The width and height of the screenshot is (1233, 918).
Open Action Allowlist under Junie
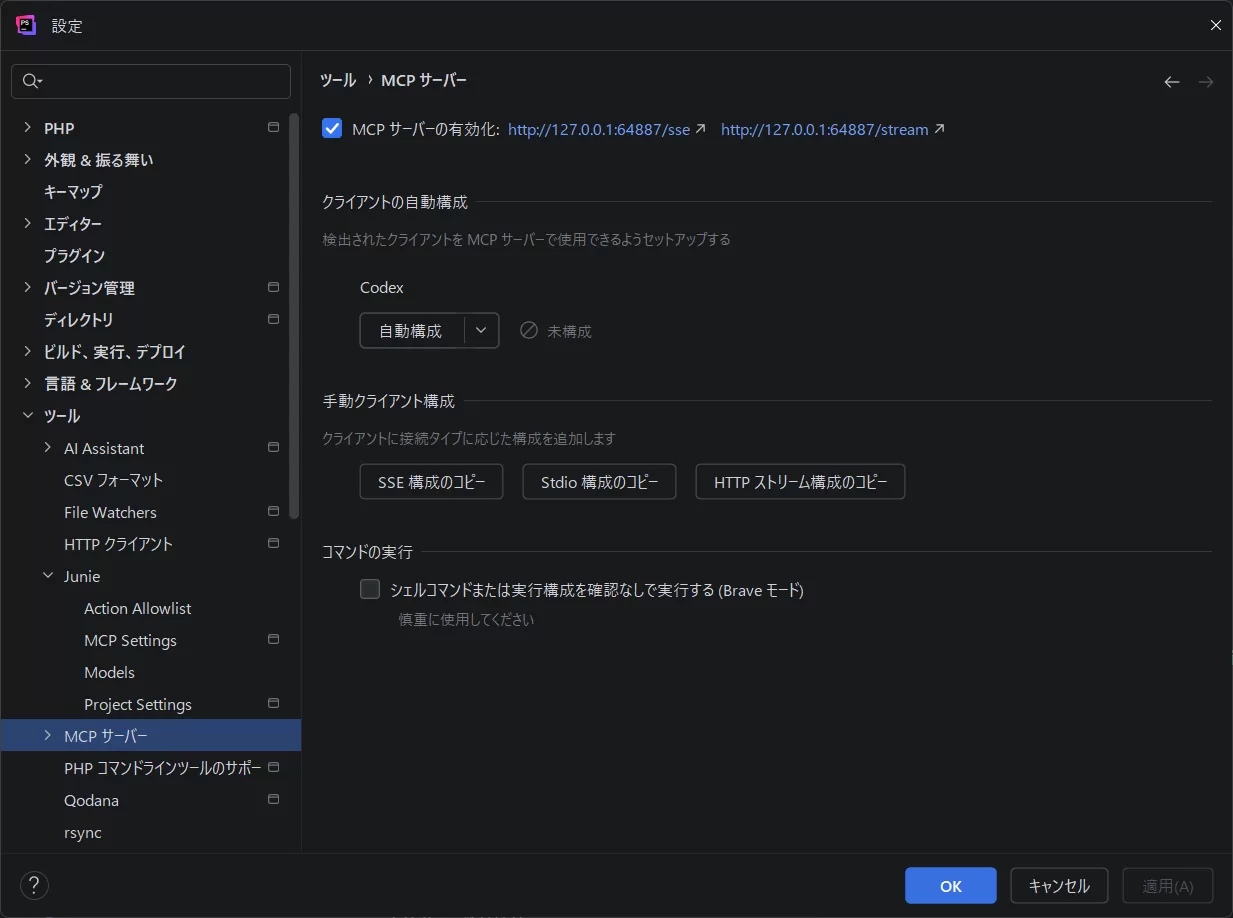(x=137, y=608)
